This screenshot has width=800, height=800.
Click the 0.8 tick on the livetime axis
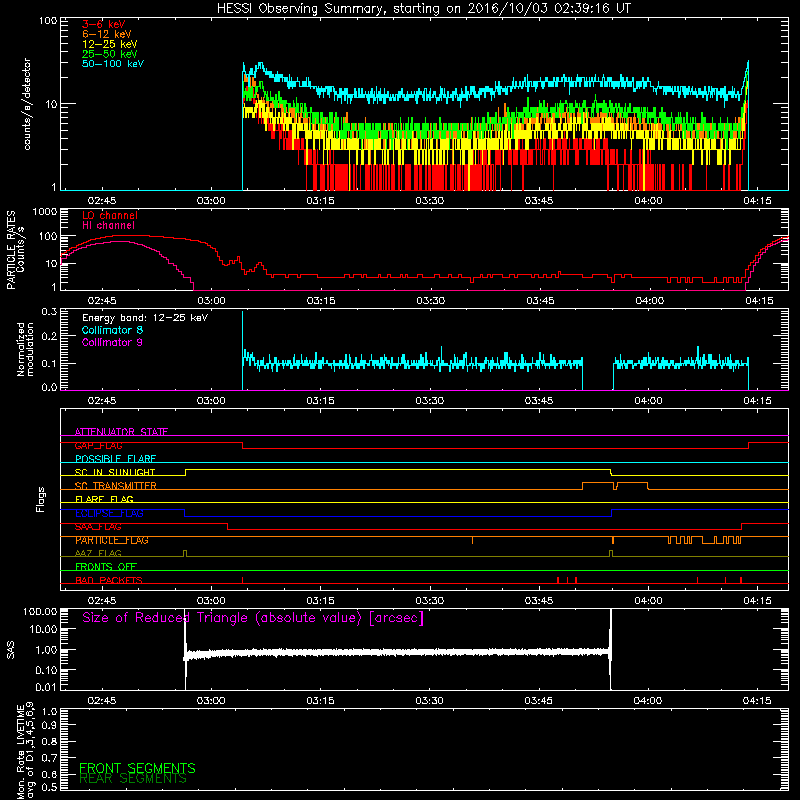49,742
